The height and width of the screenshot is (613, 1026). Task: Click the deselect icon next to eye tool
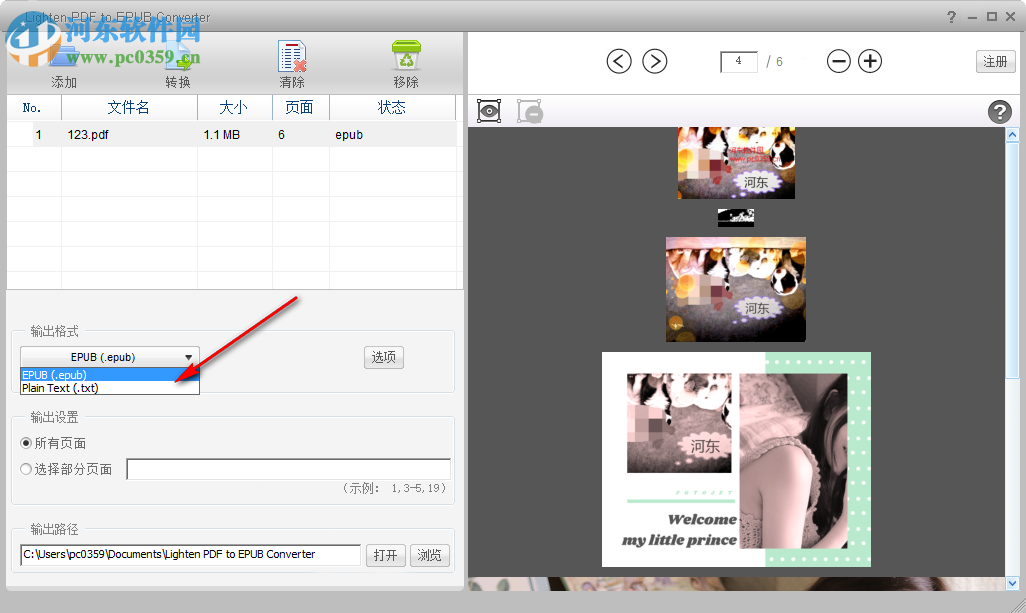(529, 111)
